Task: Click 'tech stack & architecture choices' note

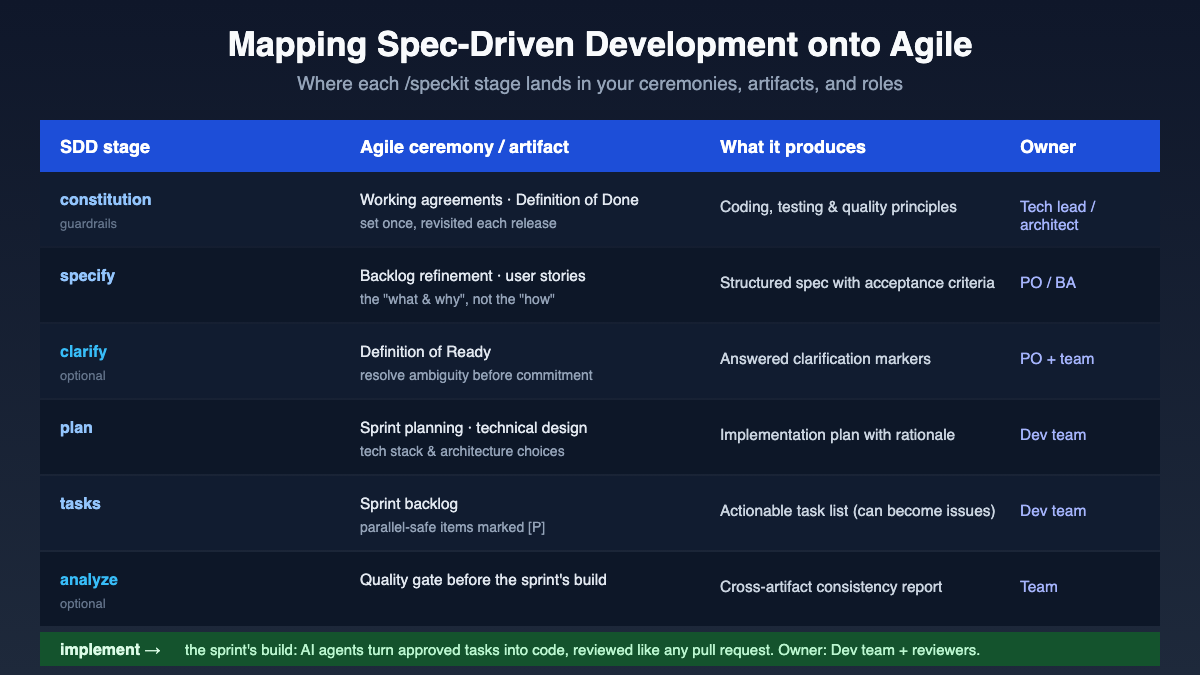Action: [462, 452]
